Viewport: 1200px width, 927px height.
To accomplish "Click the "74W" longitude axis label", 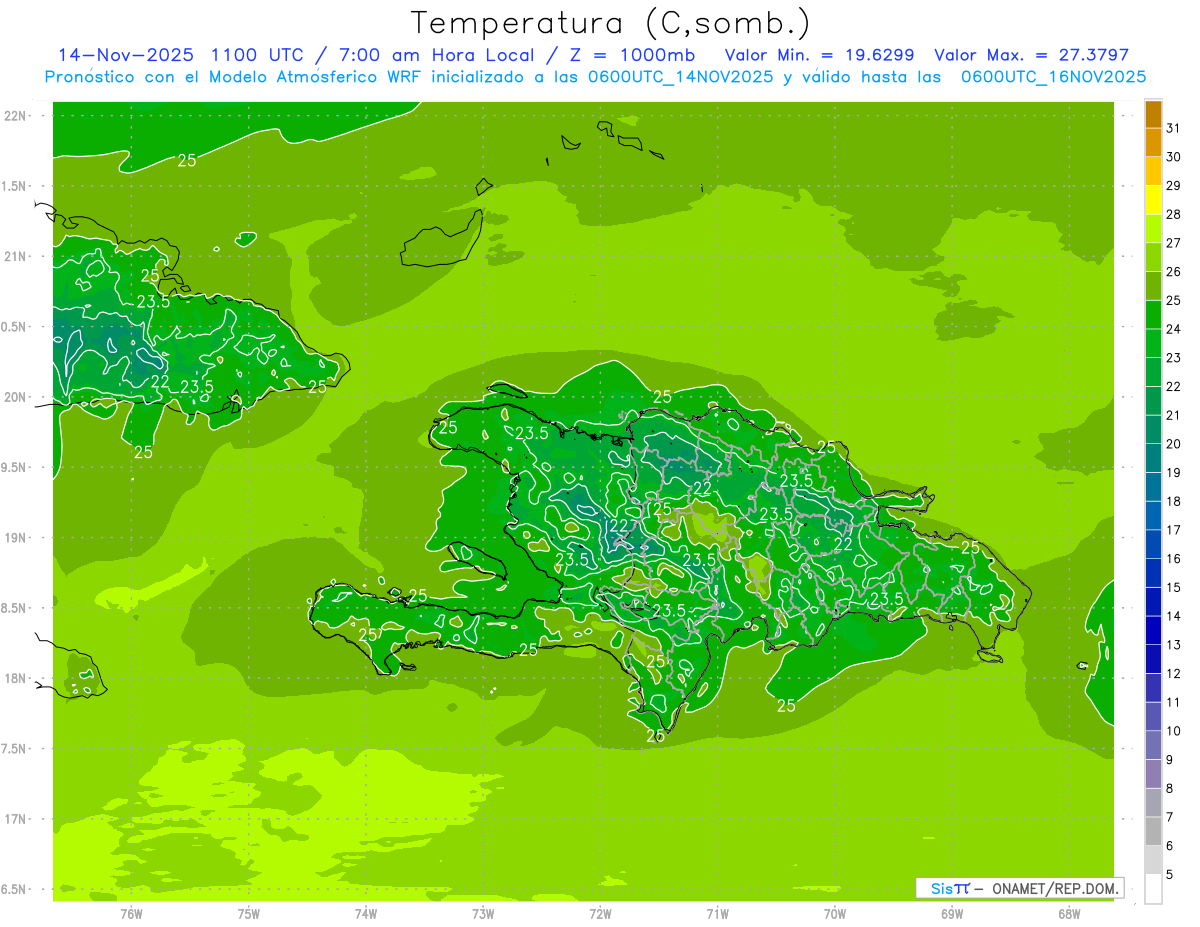I will coord(366,913).
